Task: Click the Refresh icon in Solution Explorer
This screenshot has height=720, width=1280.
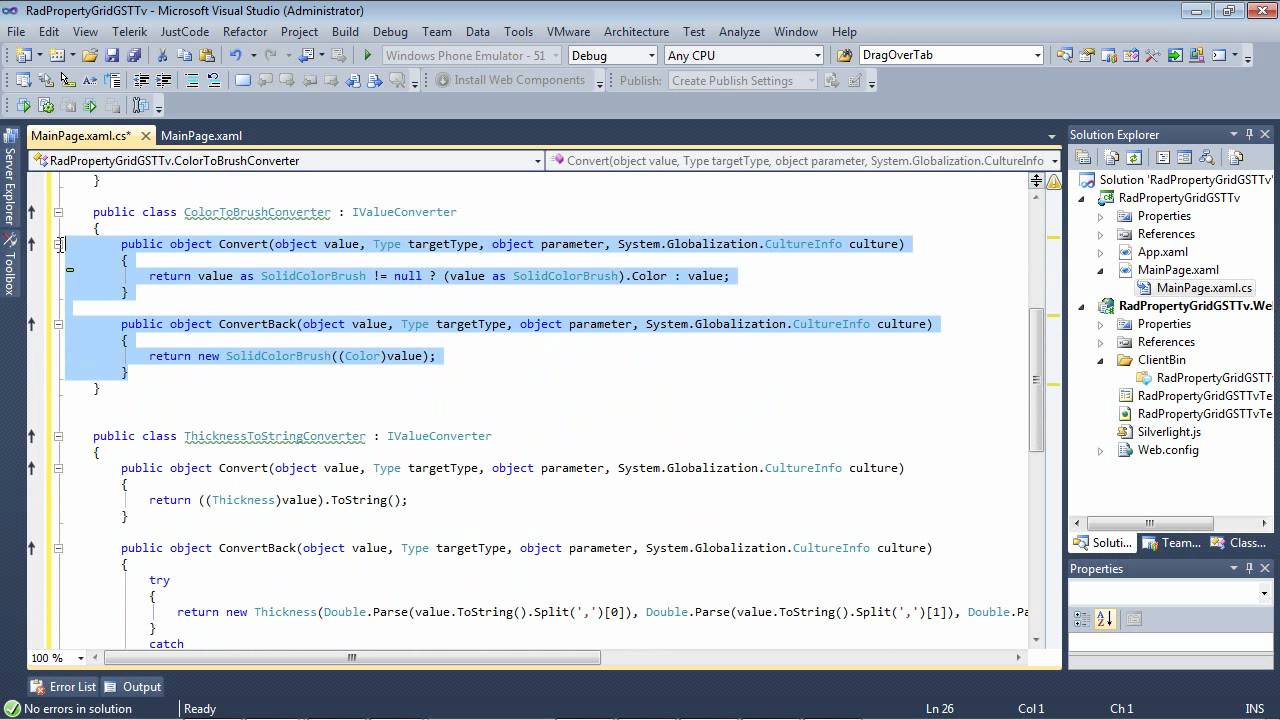Action: click(x=1134, y=157)
